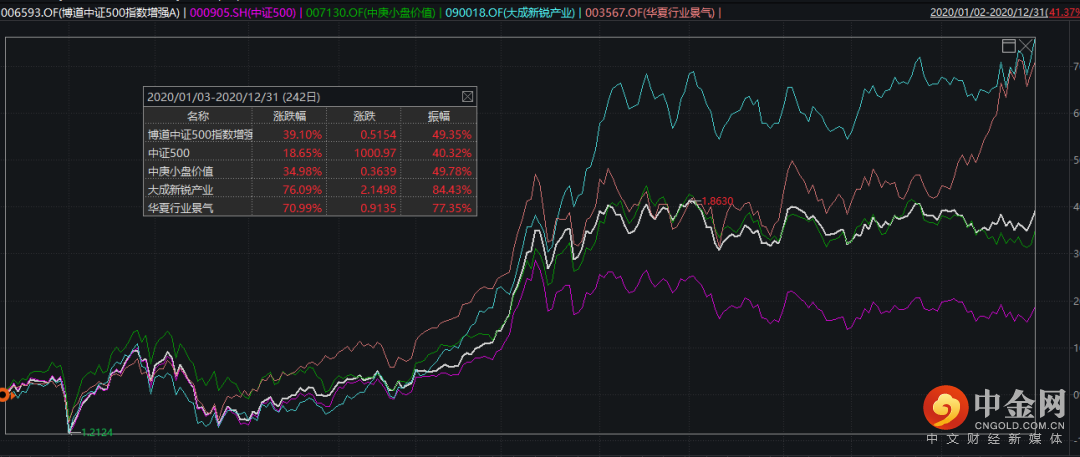This screenshot has width=1080, height=457.
Task: Click the 18.65% value
Action: coord(302,153)
